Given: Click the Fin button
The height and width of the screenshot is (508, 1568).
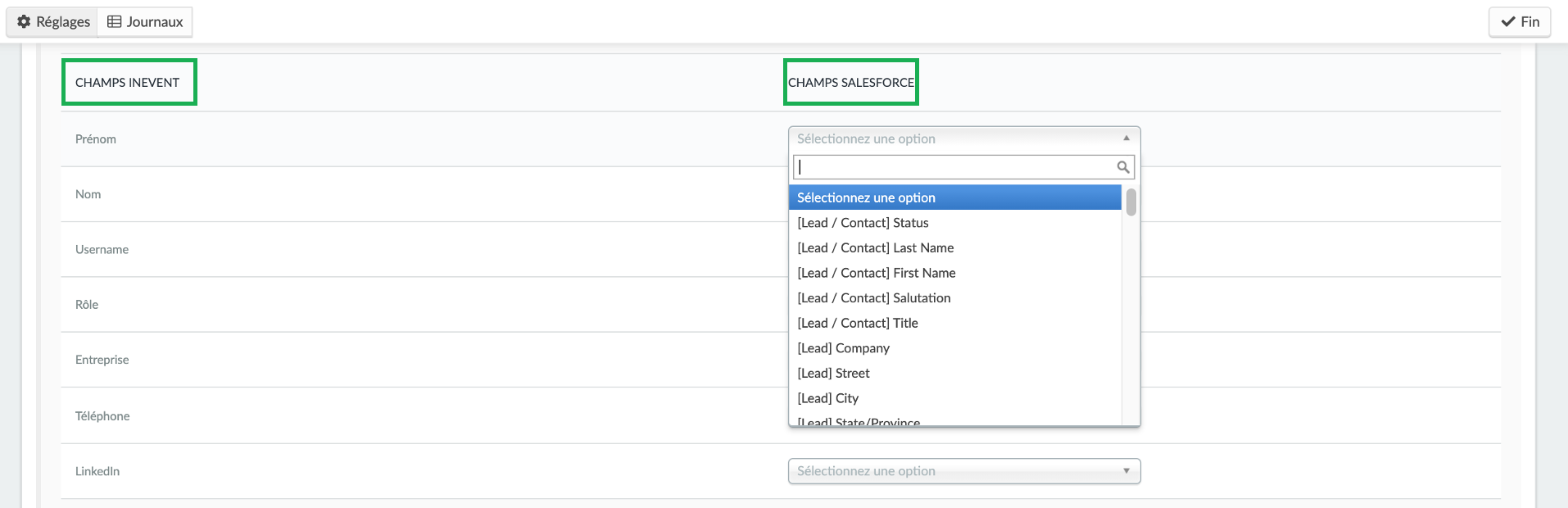Looking at the screenshot, I should (1520, 22).
